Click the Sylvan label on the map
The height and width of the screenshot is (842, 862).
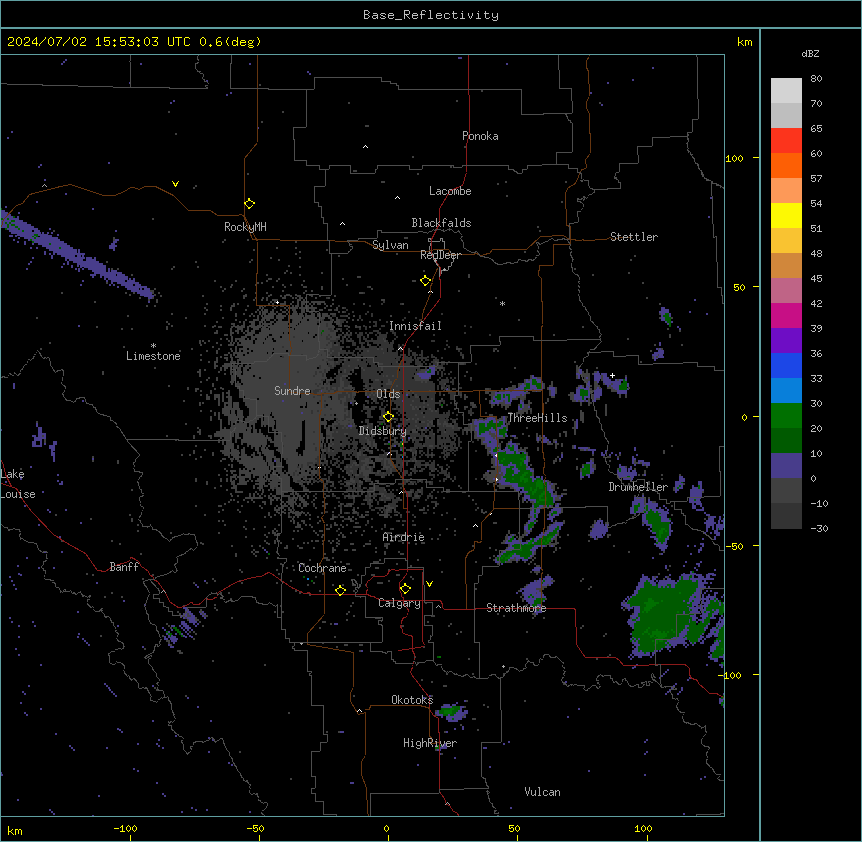390,245
